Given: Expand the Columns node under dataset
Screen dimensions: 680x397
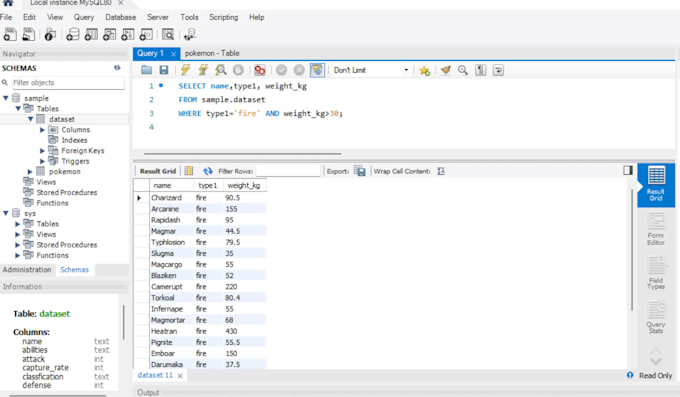Looking at the screenshot, I should point(42,130).
